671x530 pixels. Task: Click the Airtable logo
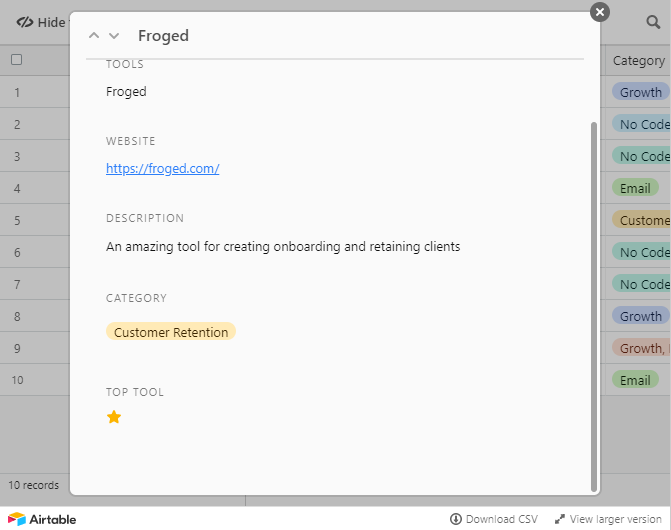42,519
